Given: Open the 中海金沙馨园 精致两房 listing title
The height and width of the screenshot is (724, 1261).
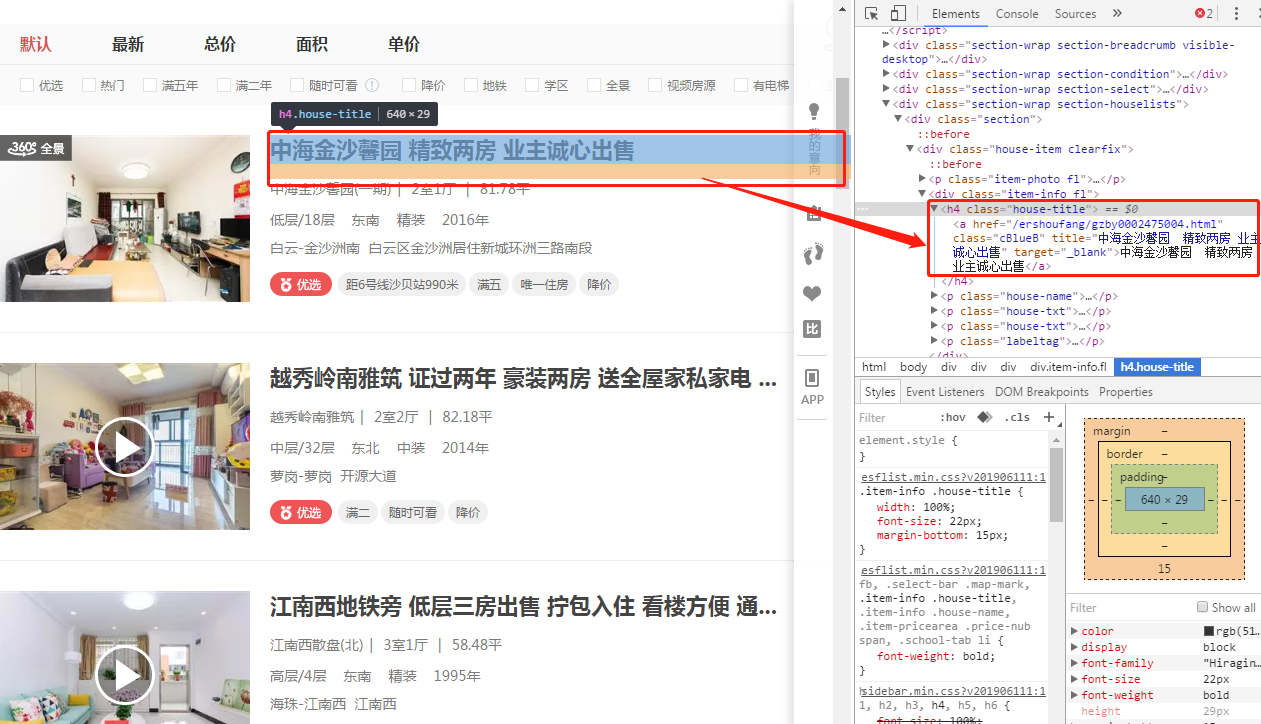Looking at the screenshot, I should 452,151.
